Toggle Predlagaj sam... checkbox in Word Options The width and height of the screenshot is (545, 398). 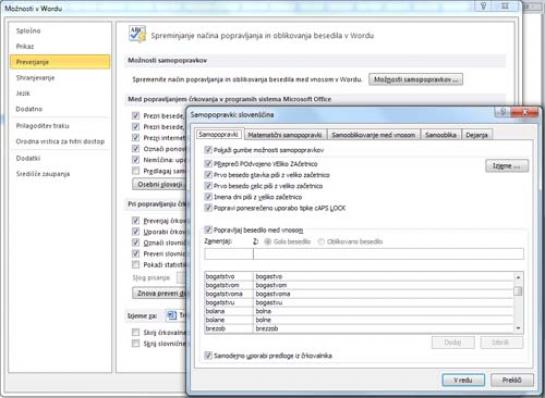click(136, 171)
